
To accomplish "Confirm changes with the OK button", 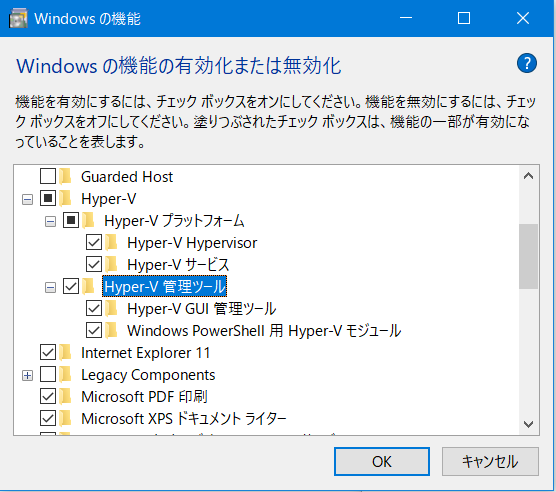I will click(x=382, y=462).
